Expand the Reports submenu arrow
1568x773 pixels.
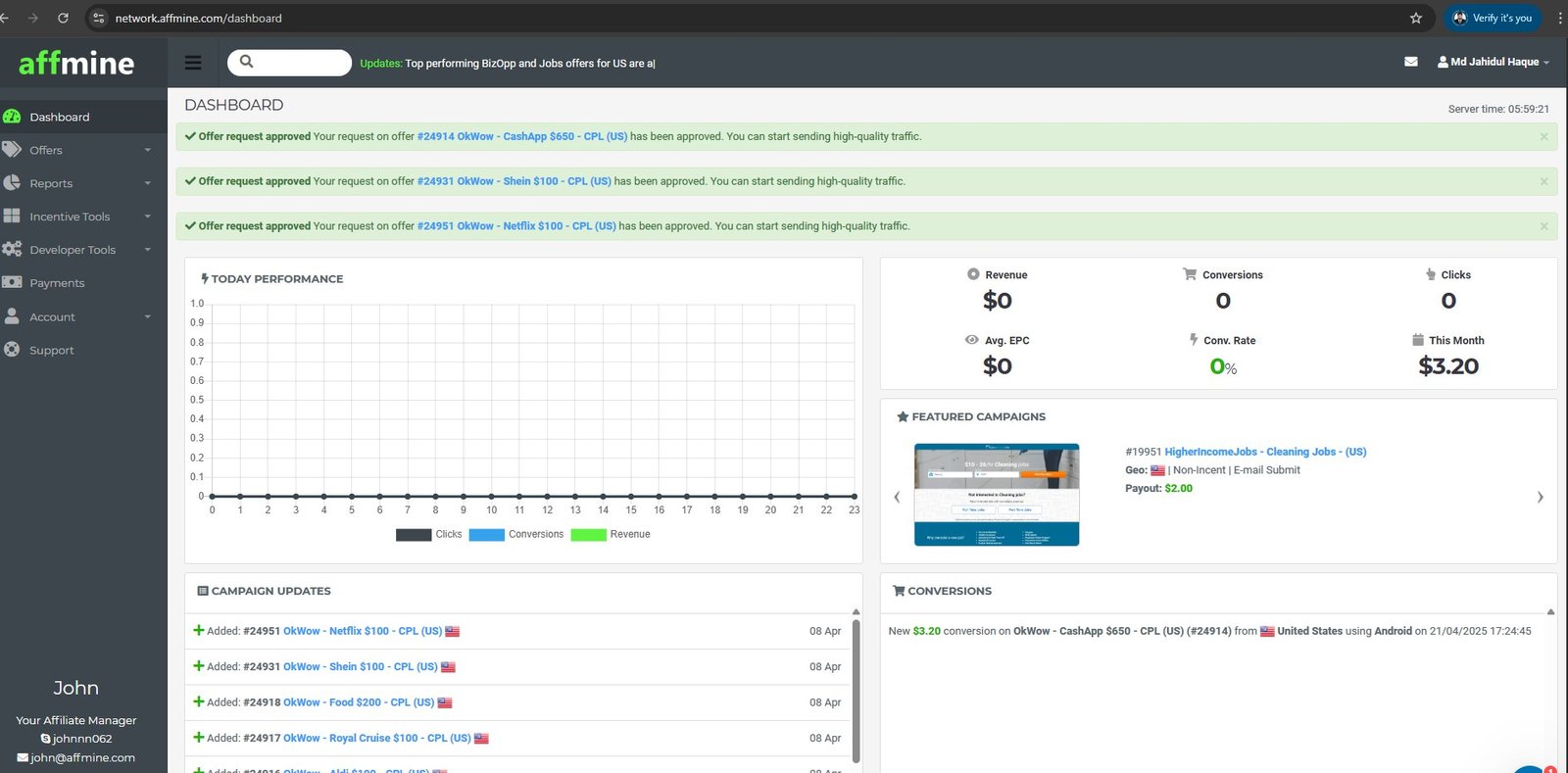click(x=148, y=183)
